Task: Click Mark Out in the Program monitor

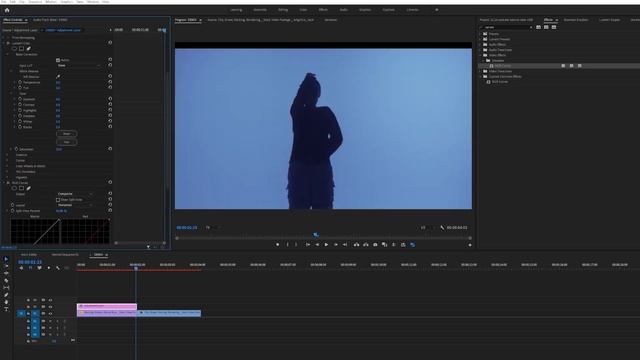Action: (296, 244)
